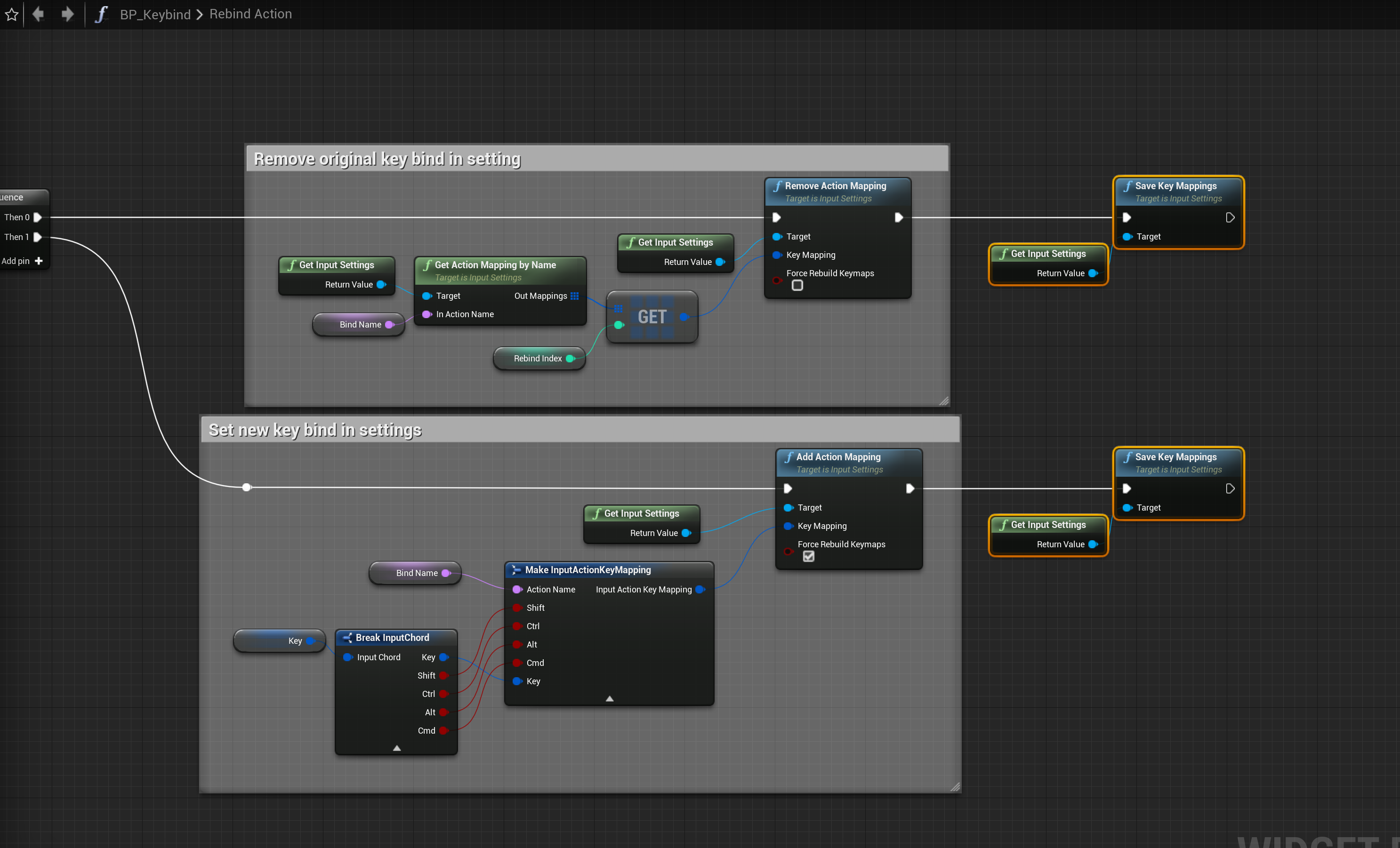Collapse the Make InputActionKeyMapping node pins
Viewport: 1400px width, 848px height.
click(x=609, y=699)
